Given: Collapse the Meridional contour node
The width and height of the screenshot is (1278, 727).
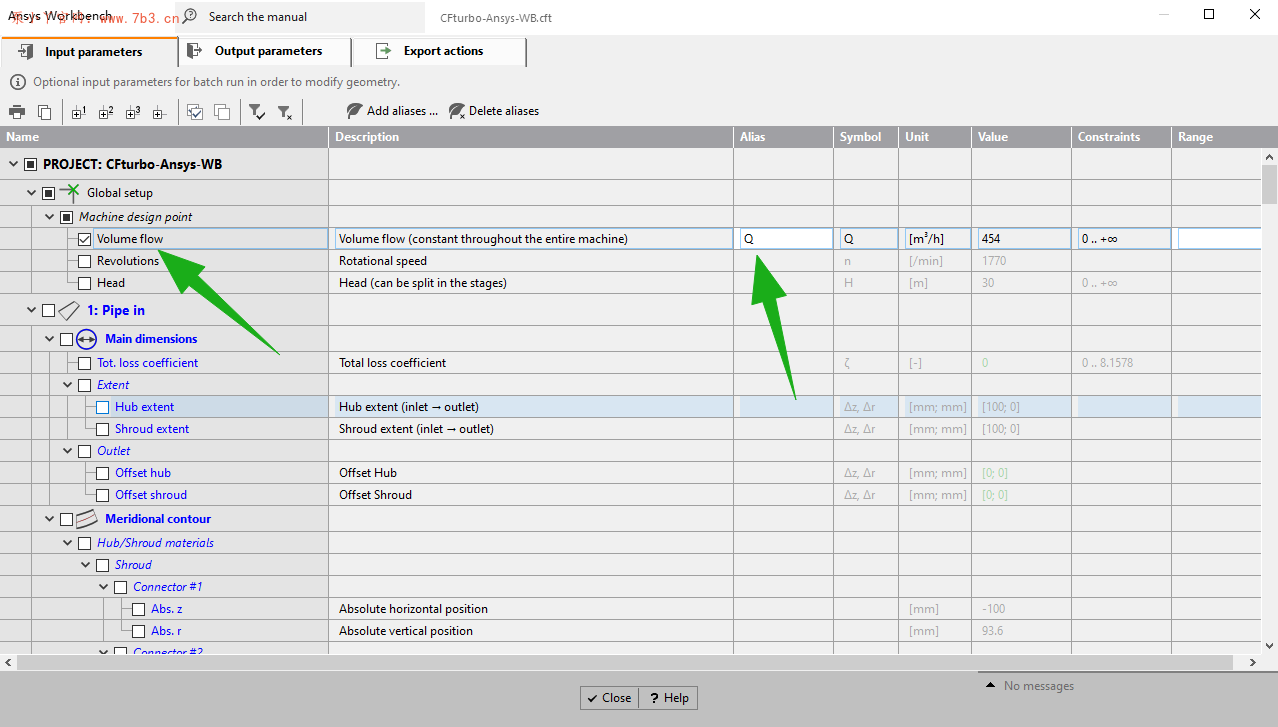Looking at the screenshot, I should point(49,519).
